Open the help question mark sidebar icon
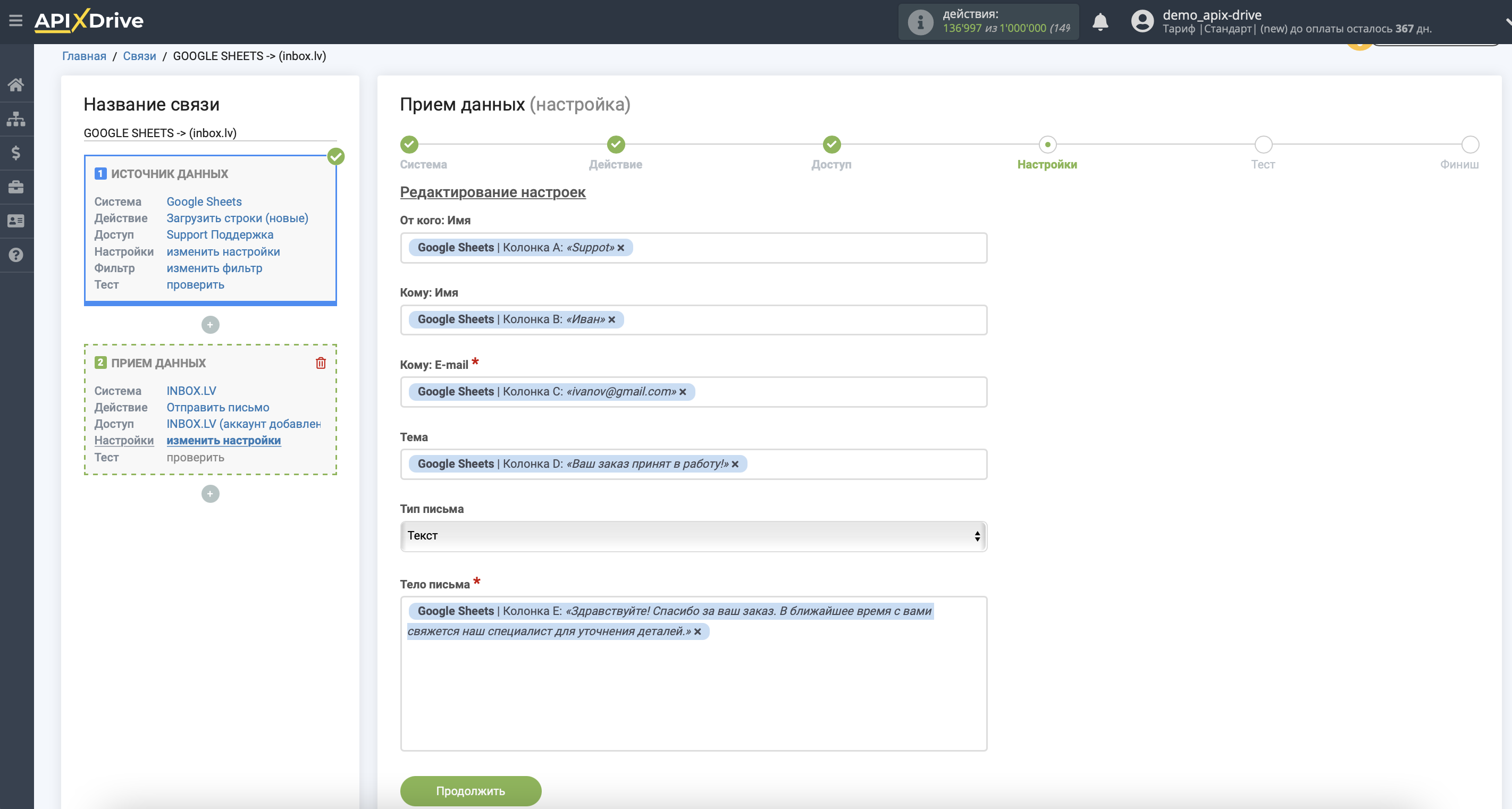 pos(16,255)
